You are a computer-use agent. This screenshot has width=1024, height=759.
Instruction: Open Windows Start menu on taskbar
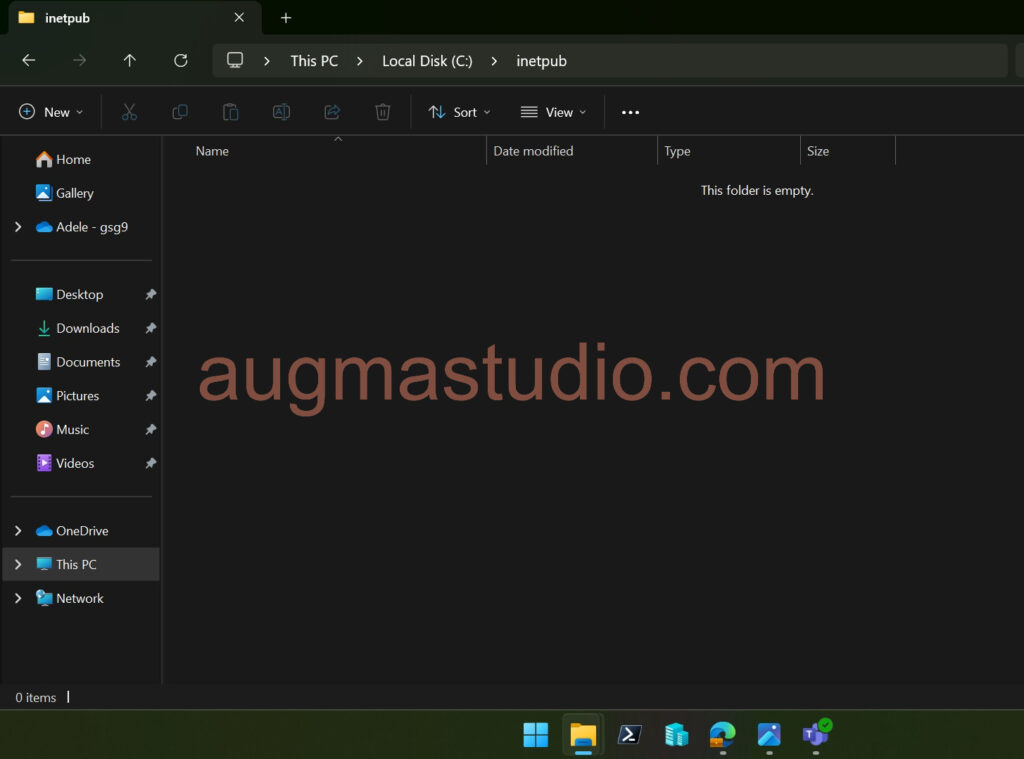(x=536, y=735)
